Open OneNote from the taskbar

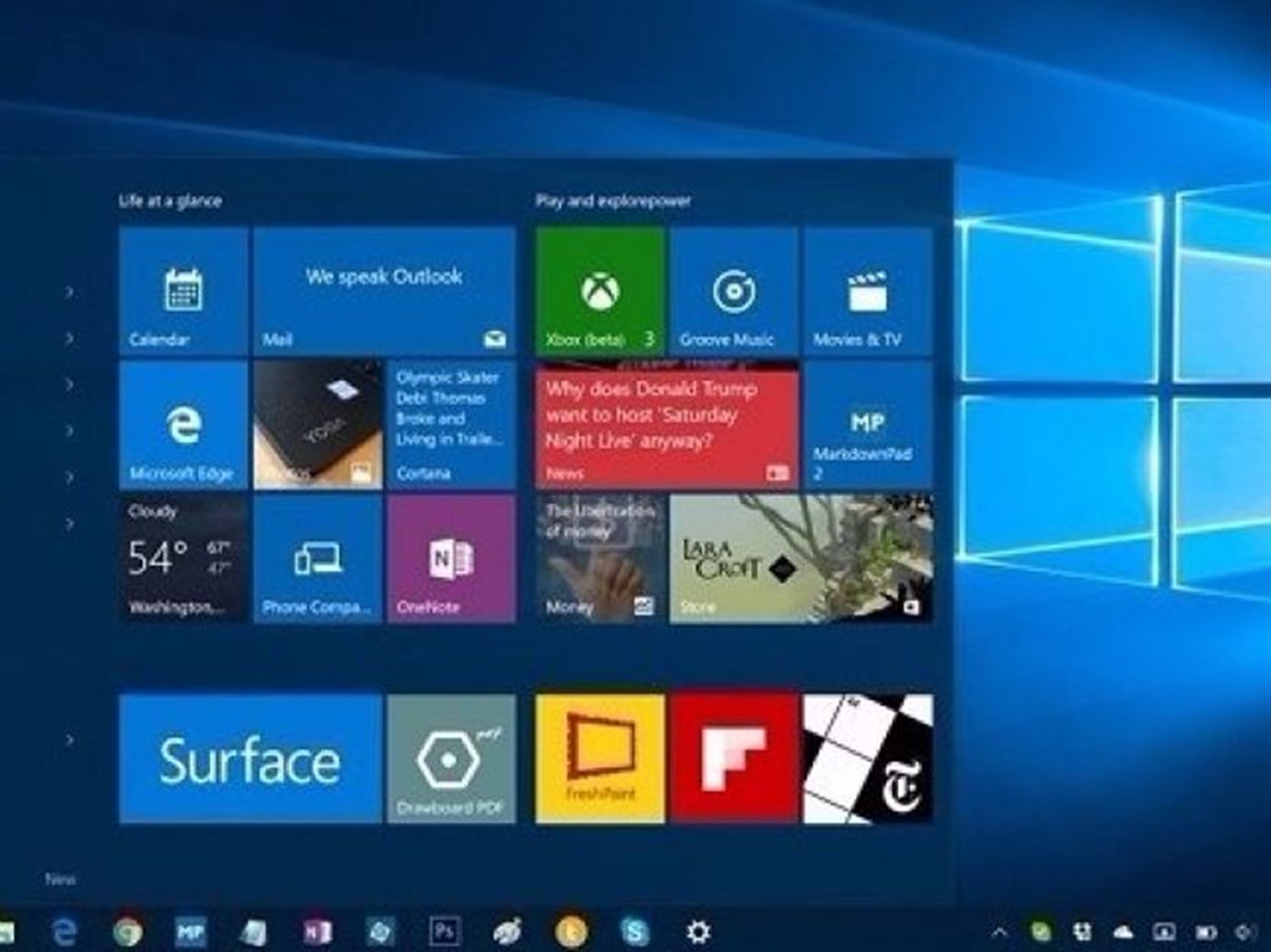click(317, 932)
